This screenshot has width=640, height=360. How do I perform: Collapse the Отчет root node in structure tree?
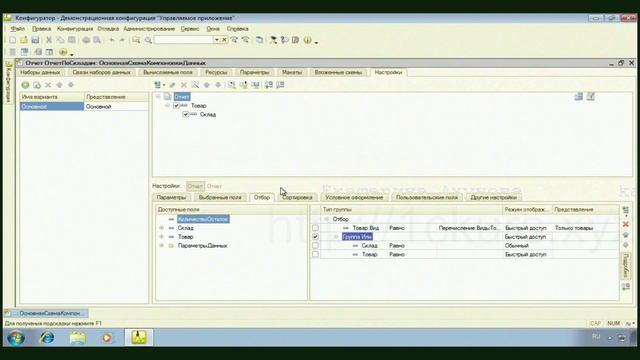tap(158, 97)
